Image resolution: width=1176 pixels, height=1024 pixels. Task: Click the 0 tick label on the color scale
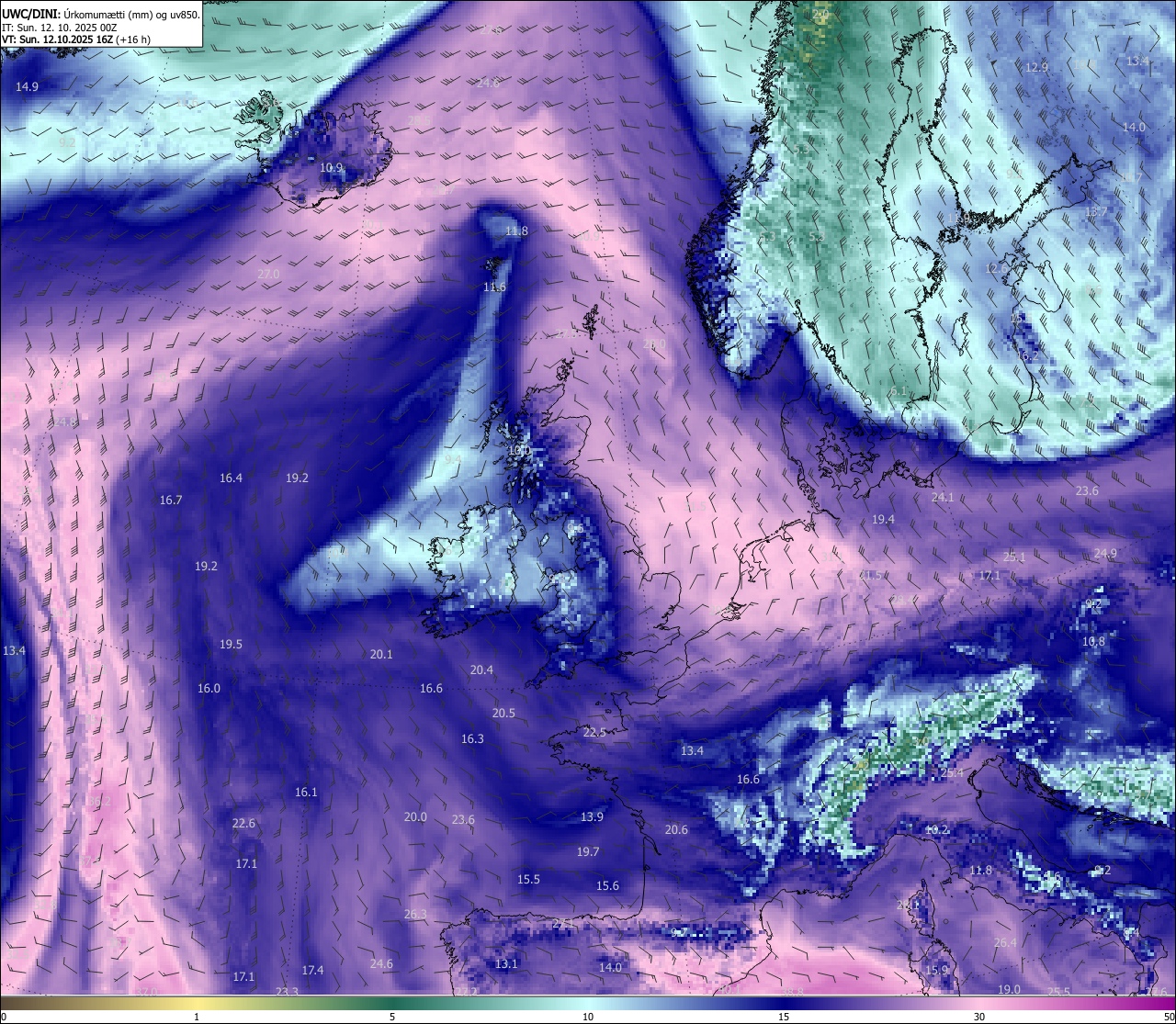click(x=4, y=1017)
